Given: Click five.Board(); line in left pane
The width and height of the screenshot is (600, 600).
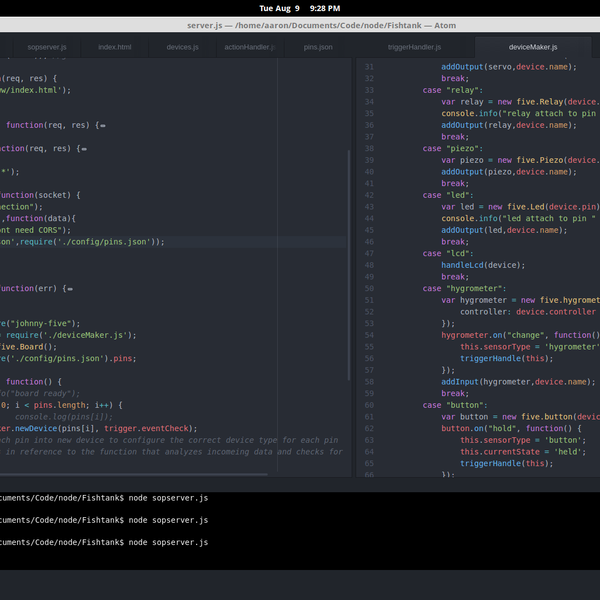Looking at the screenshot, I should coord(28,347).
